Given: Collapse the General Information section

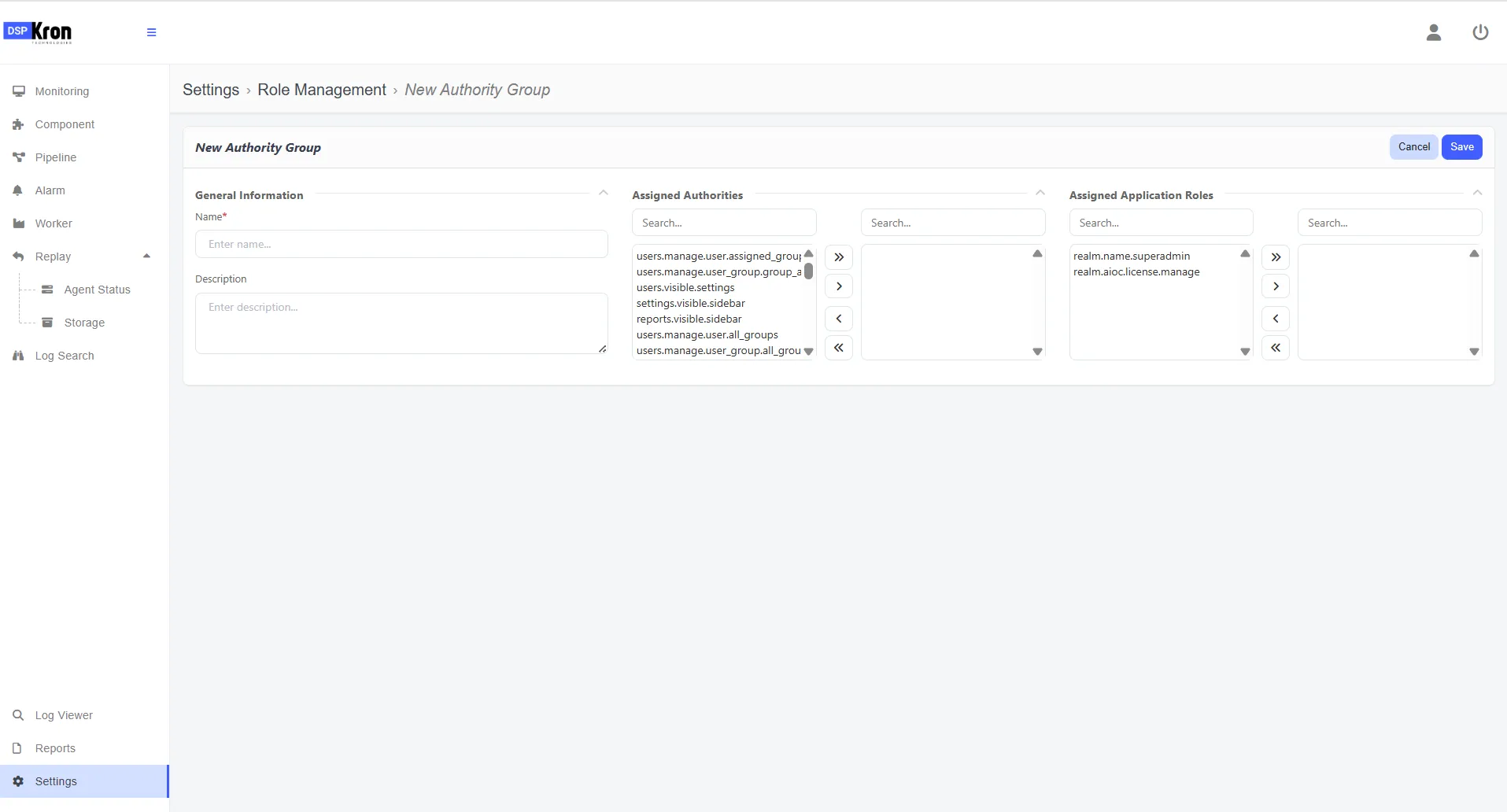Looking at the screenshot, I should click(x=604, y=193).
